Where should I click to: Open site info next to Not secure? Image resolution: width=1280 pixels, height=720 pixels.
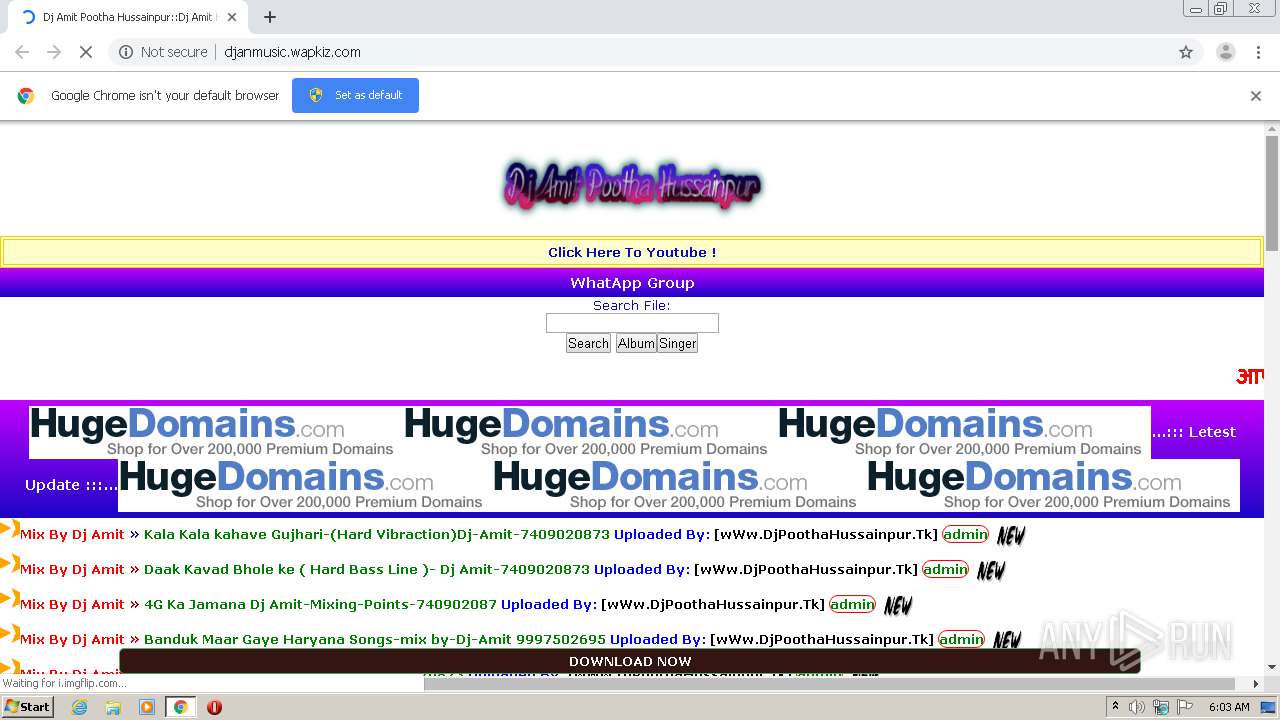click(126, 52)
